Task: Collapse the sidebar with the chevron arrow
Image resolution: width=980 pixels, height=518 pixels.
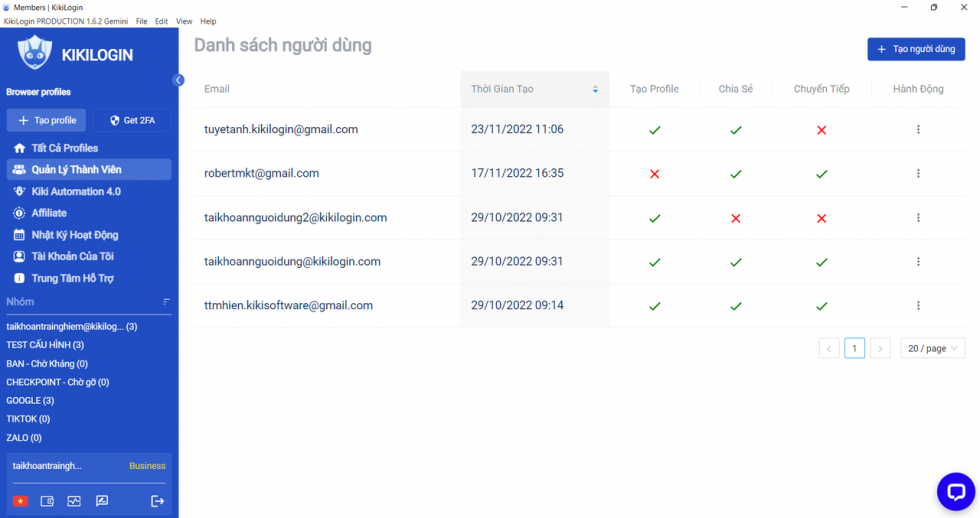Action: pos(178,80)
